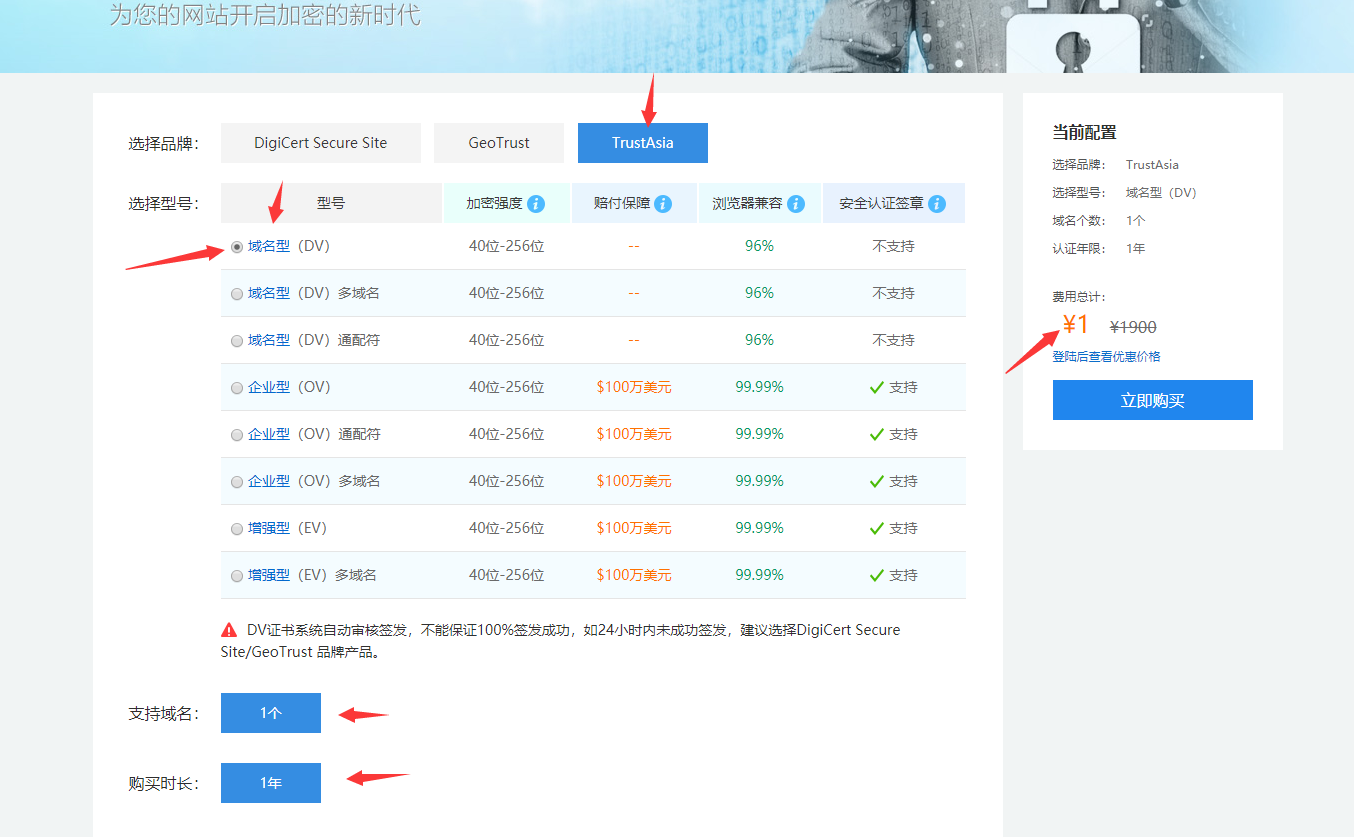Click info icon beside 浏览器兼容 header
This screenshot has height=837, width=1354.
(796, 204)
